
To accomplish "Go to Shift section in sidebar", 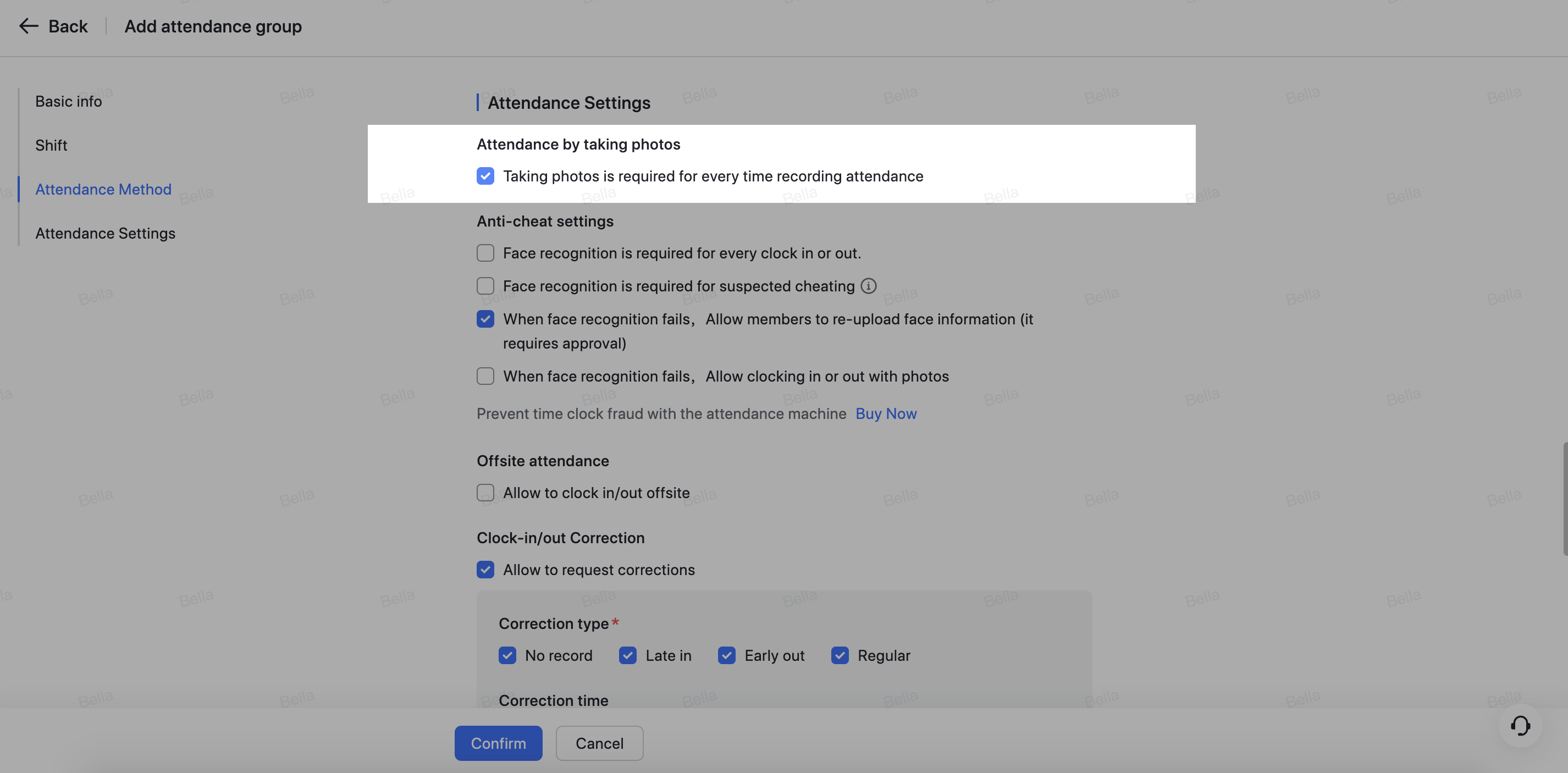I will [51, 145].
